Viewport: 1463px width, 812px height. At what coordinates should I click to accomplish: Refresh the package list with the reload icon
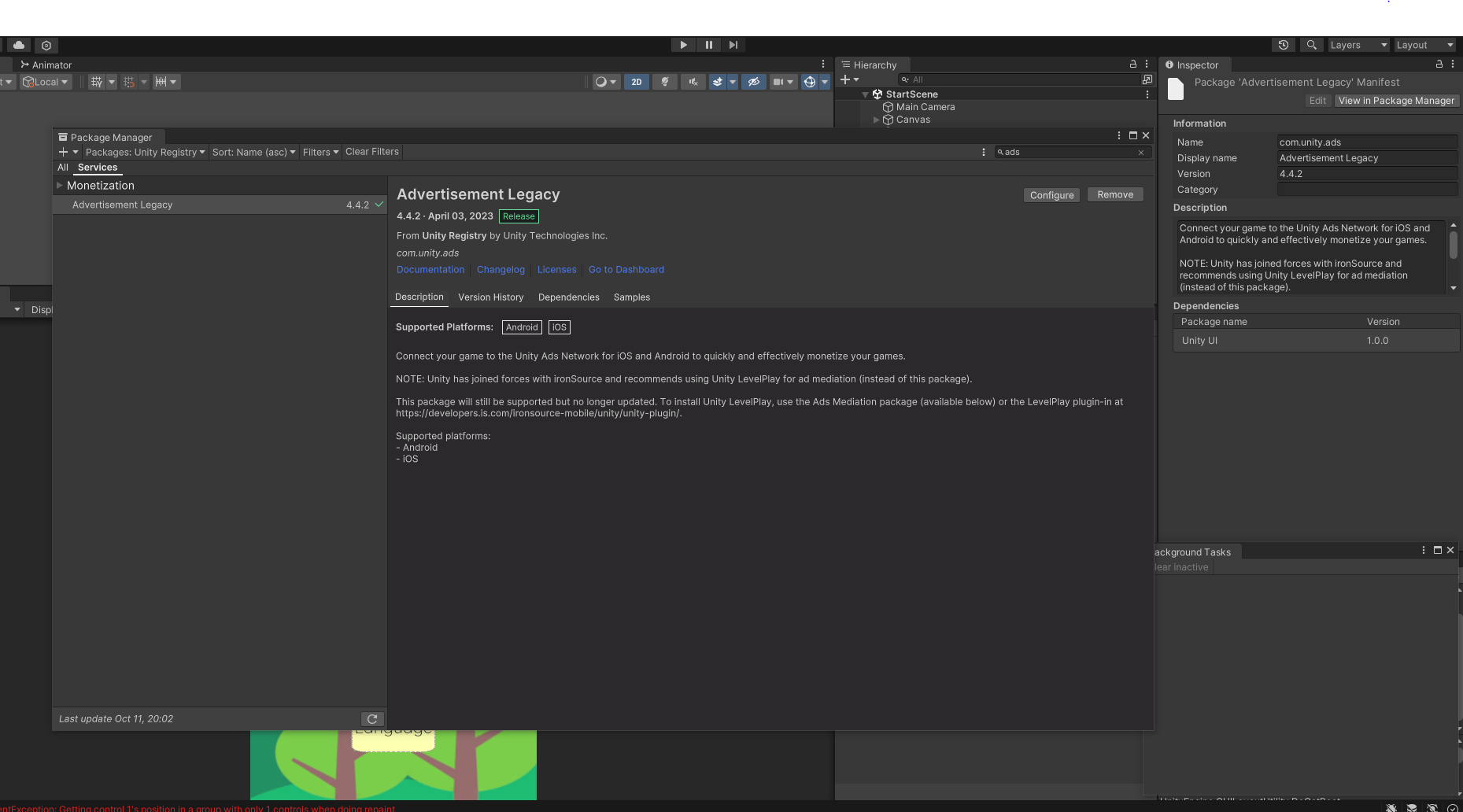coord(372,719)
